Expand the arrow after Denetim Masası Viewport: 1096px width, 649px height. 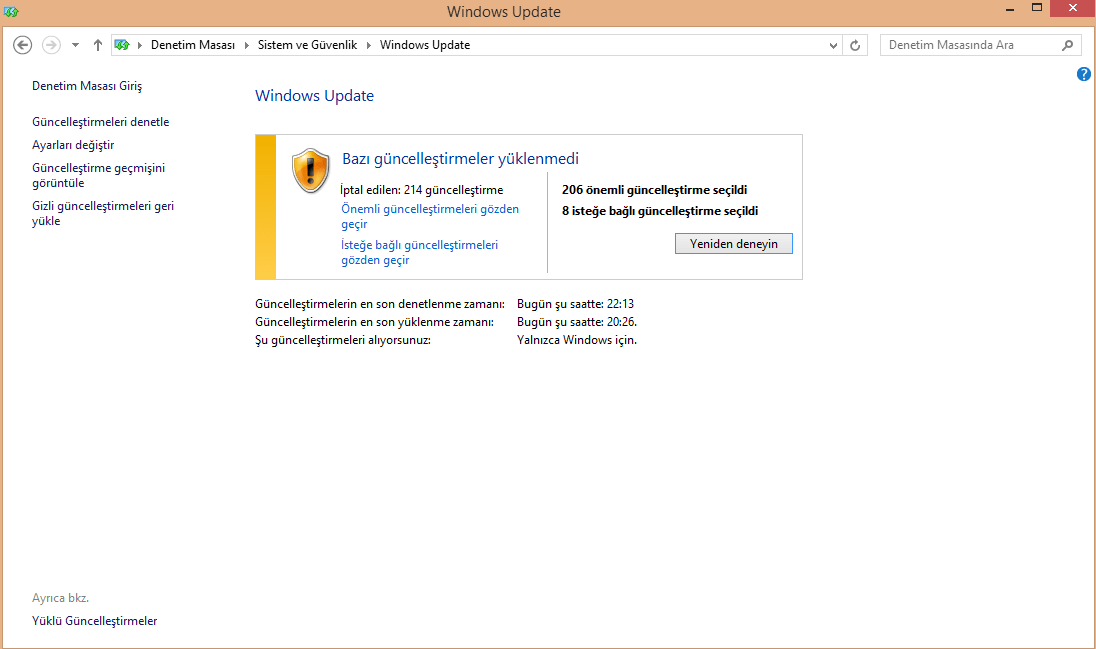tap(246, 45)
